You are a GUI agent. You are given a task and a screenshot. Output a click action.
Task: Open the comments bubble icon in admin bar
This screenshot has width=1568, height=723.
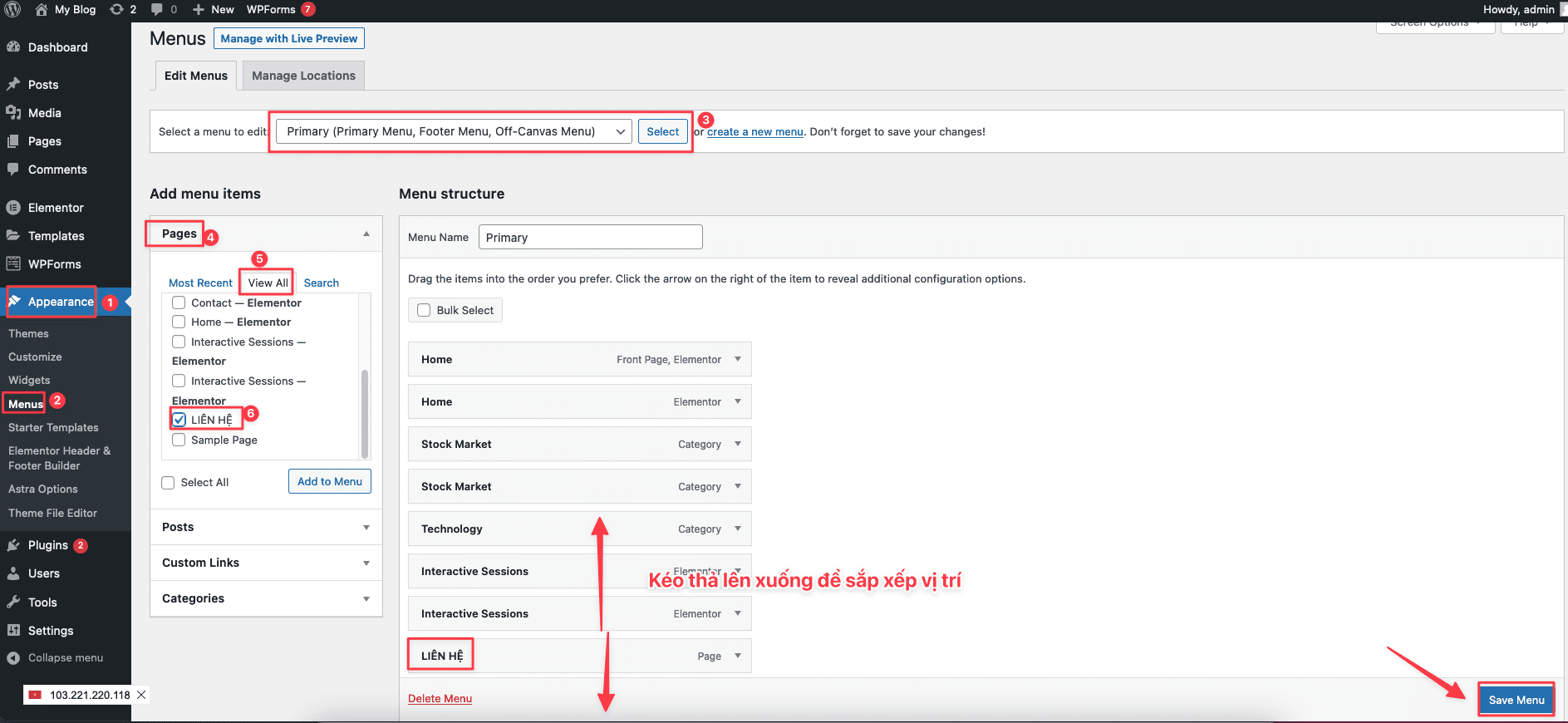[x=157, y=9]
